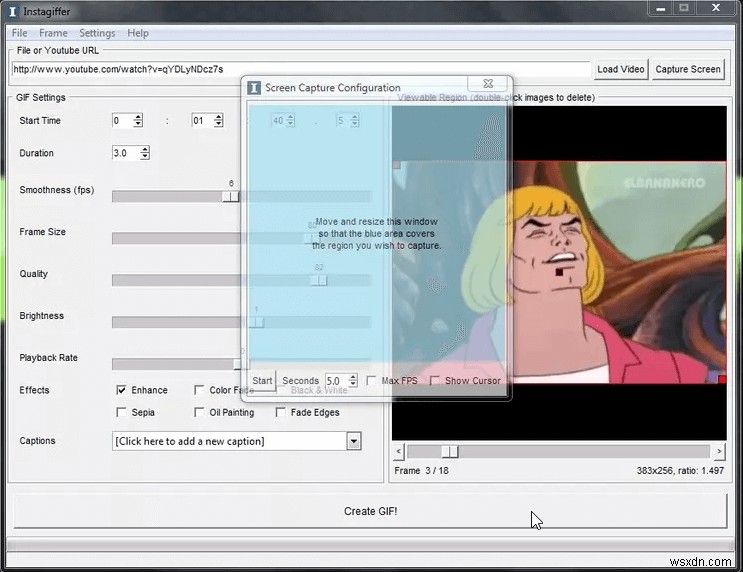Click the Seconds stepper in capture dialog
743x572 pixels.
coord(353,381)
